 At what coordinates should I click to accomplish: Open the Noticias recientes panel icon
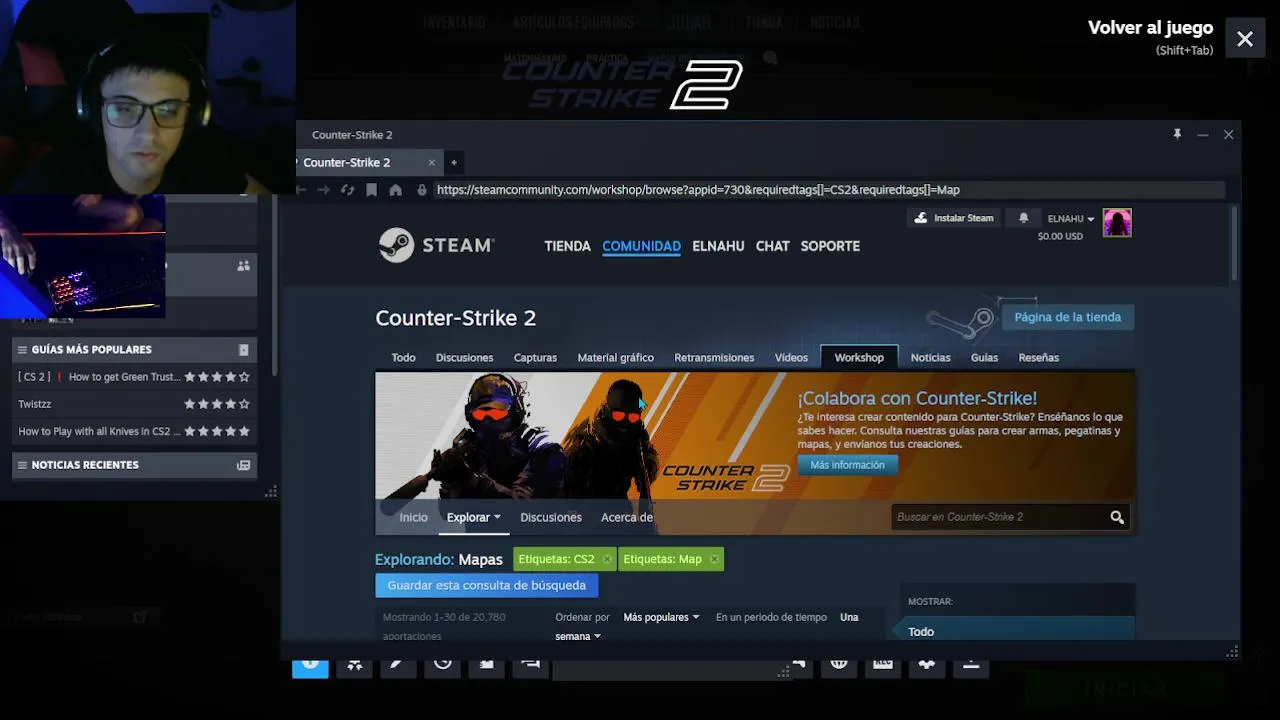243,465
